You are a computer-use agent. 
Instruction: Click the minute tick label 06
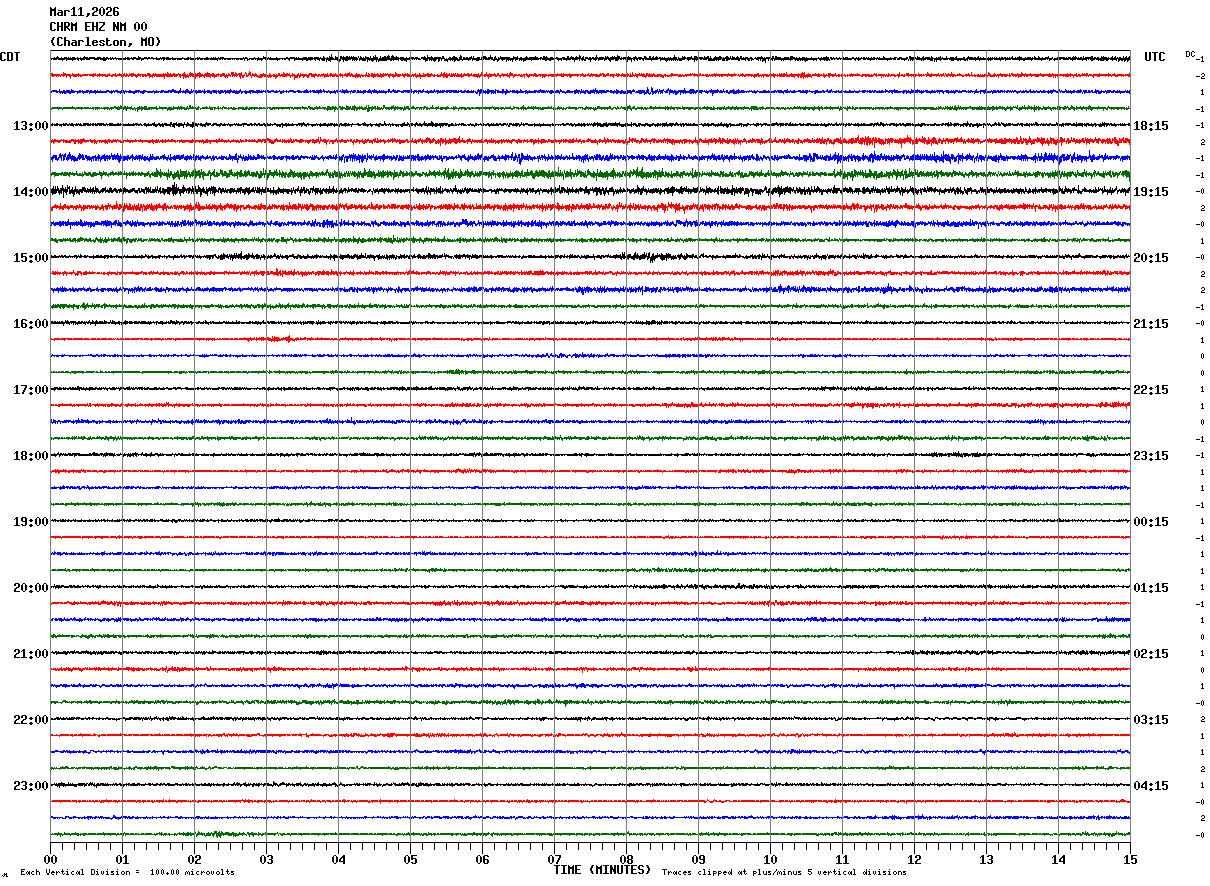[482, 859]
